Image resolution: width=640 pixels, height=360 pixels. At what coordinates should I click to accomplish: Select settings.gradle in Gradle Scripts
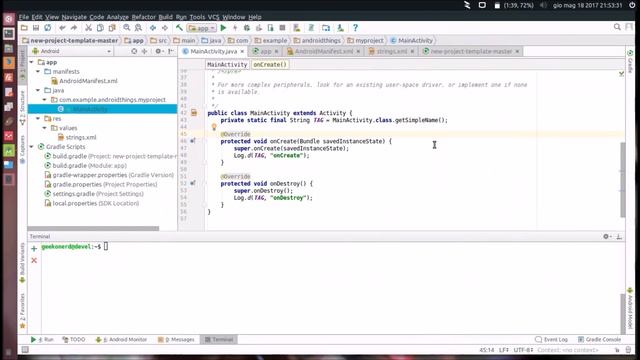(x=94, y=193)
